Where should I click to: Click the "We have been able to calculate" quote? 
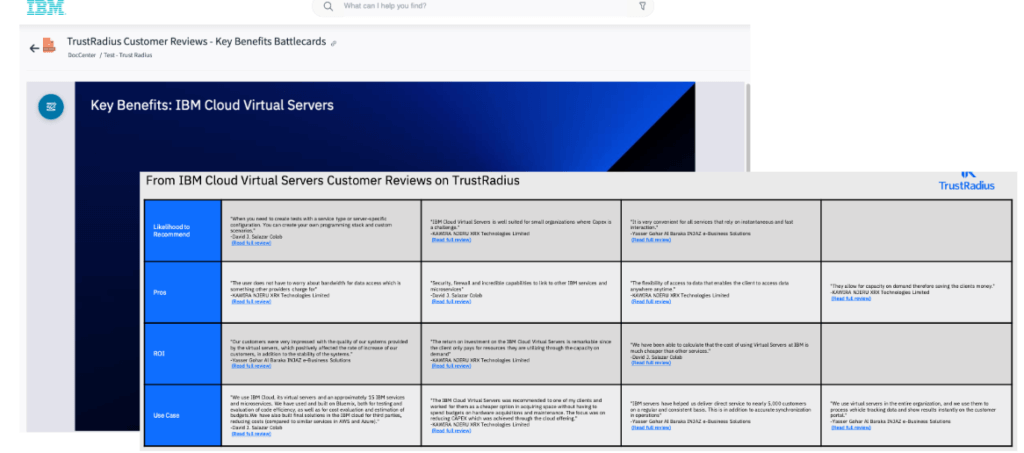(x=720, y=347)
